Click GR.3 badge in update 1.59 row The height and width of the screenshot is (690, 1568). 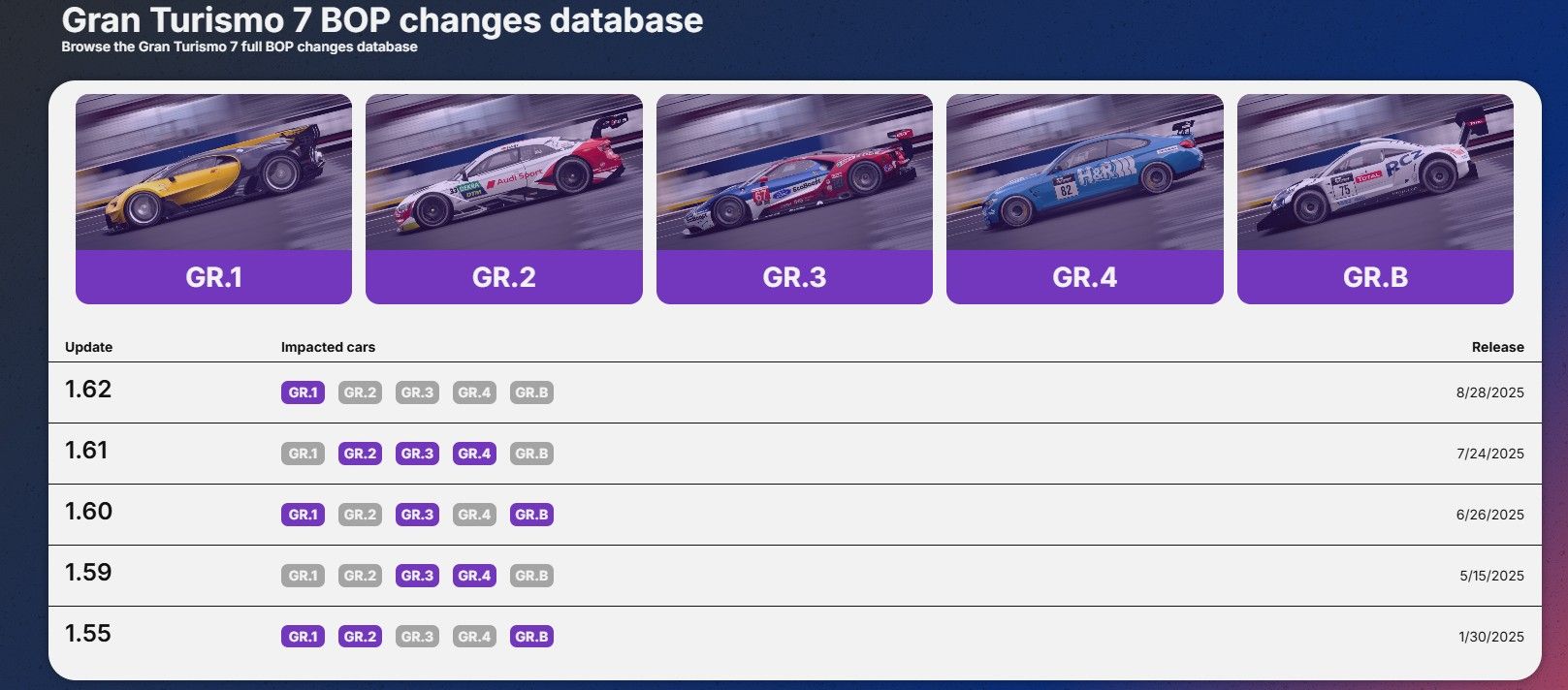tap(417, 576)
